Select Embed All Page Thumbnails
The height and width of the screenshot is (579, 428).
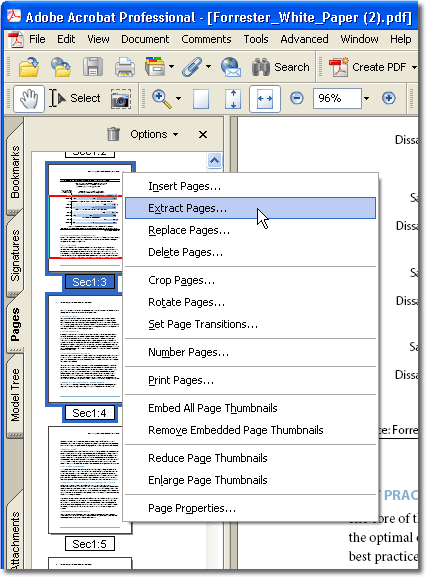250,408
